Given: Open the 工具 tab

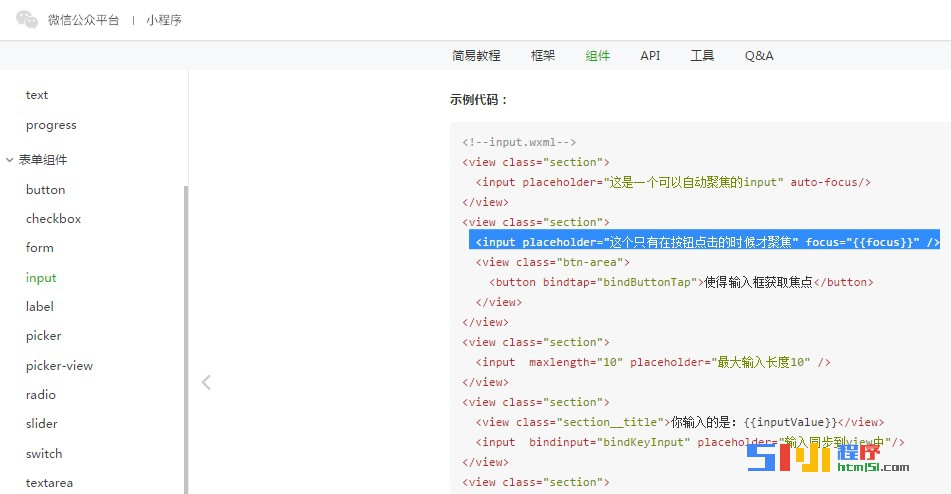Looking at the screenshot, I should [702, 56].
